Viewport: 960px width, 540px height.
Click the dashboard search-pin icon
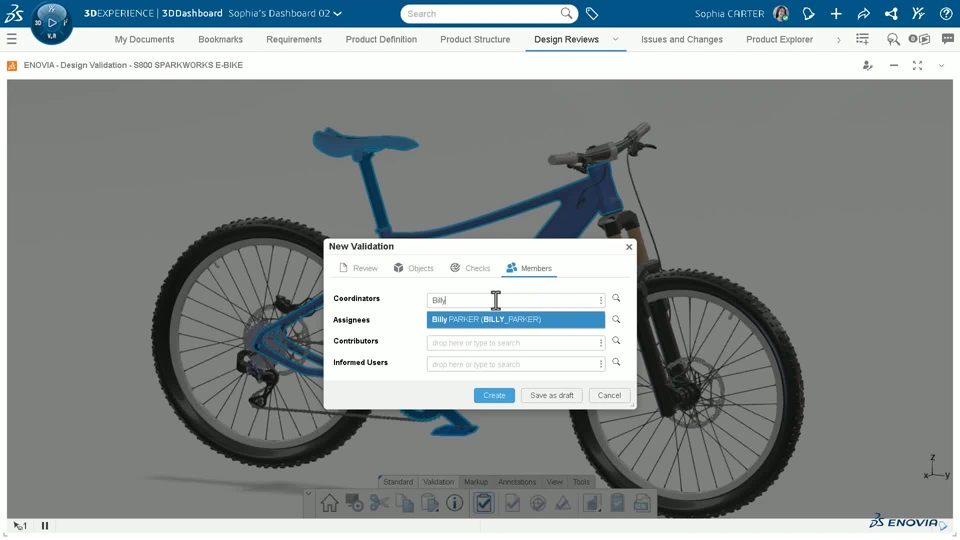coord(893,39)
